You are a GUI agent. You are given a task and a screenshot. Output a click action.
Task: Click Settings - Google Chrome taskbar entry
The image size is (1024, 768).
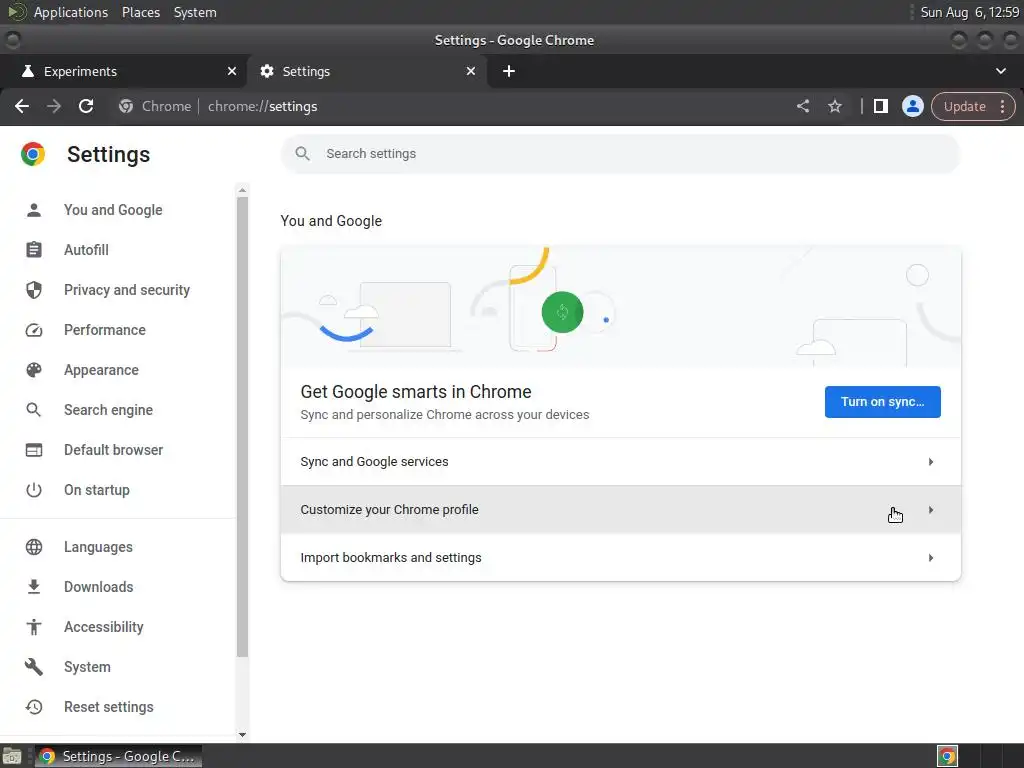pyautogui.click(x=118, y=756)
